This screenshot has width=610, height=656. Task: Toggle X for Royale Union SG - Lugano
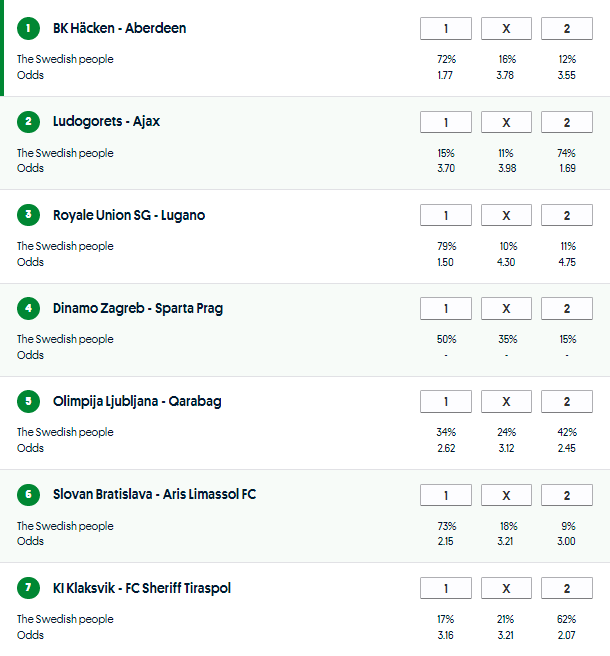(506, 215)
